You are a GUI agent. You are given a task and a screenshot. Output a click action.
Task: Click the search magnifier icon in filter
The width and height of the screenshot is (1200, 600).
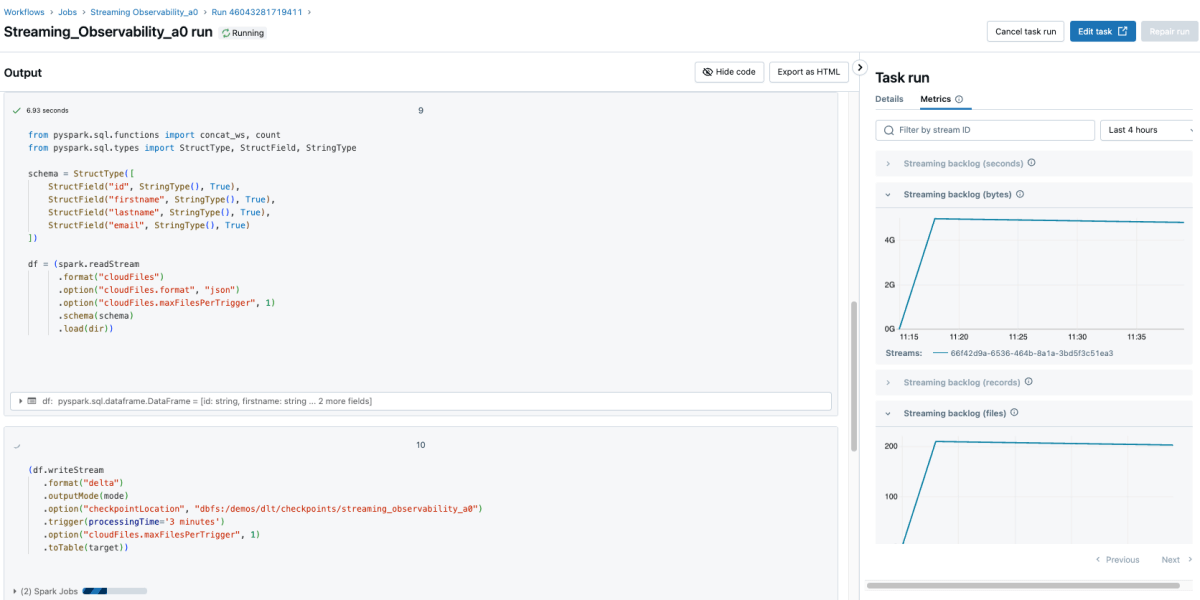click(888, 130)
